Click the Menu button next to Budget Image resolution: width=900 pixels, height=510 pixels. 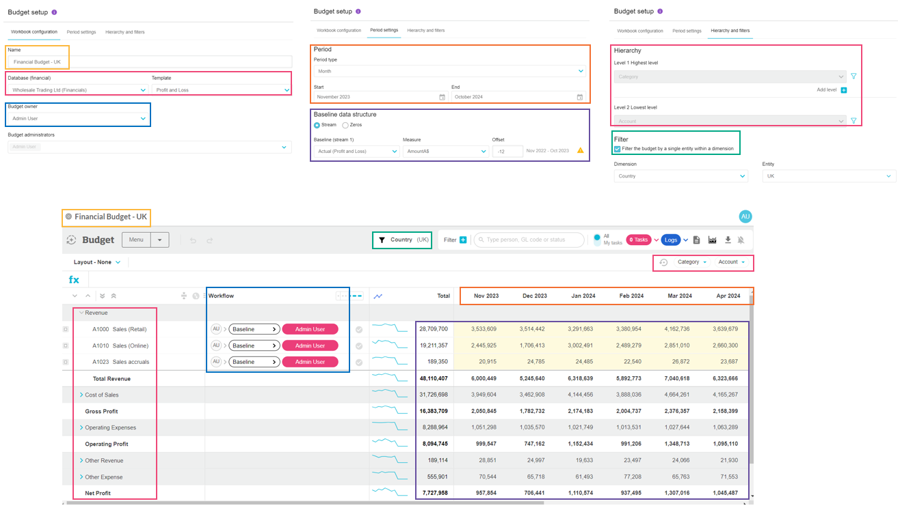pyautogui.click(x=136, y=240)
